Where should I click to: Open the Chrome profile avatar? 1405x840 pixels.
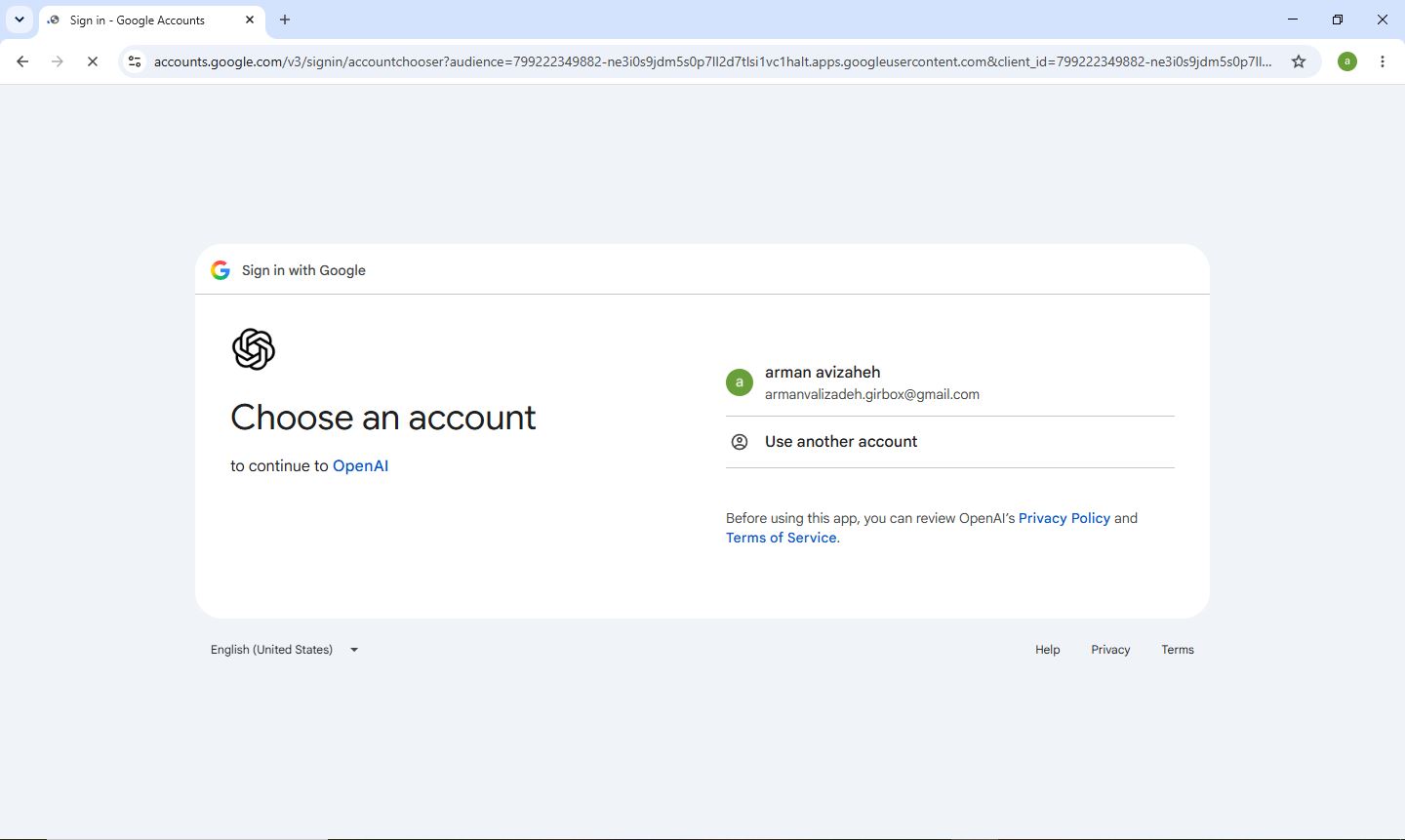coord(1347,61)
